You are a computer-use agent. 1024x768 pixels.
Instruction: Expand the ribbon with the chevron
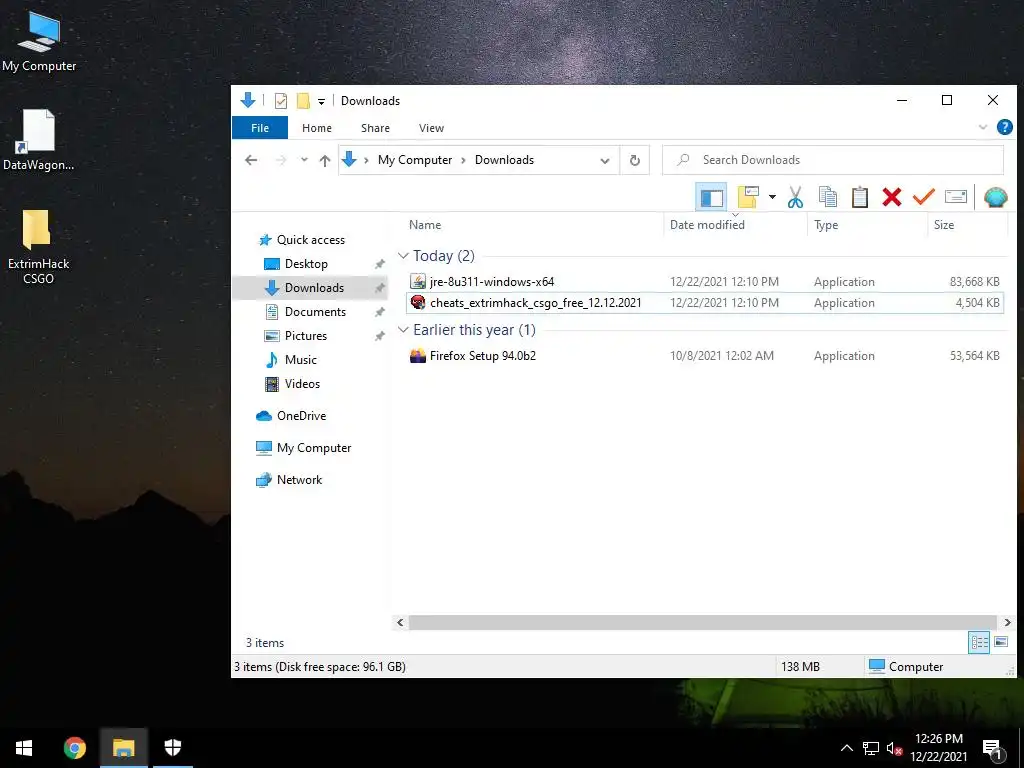pyautogui.click(x=982, y=127)
